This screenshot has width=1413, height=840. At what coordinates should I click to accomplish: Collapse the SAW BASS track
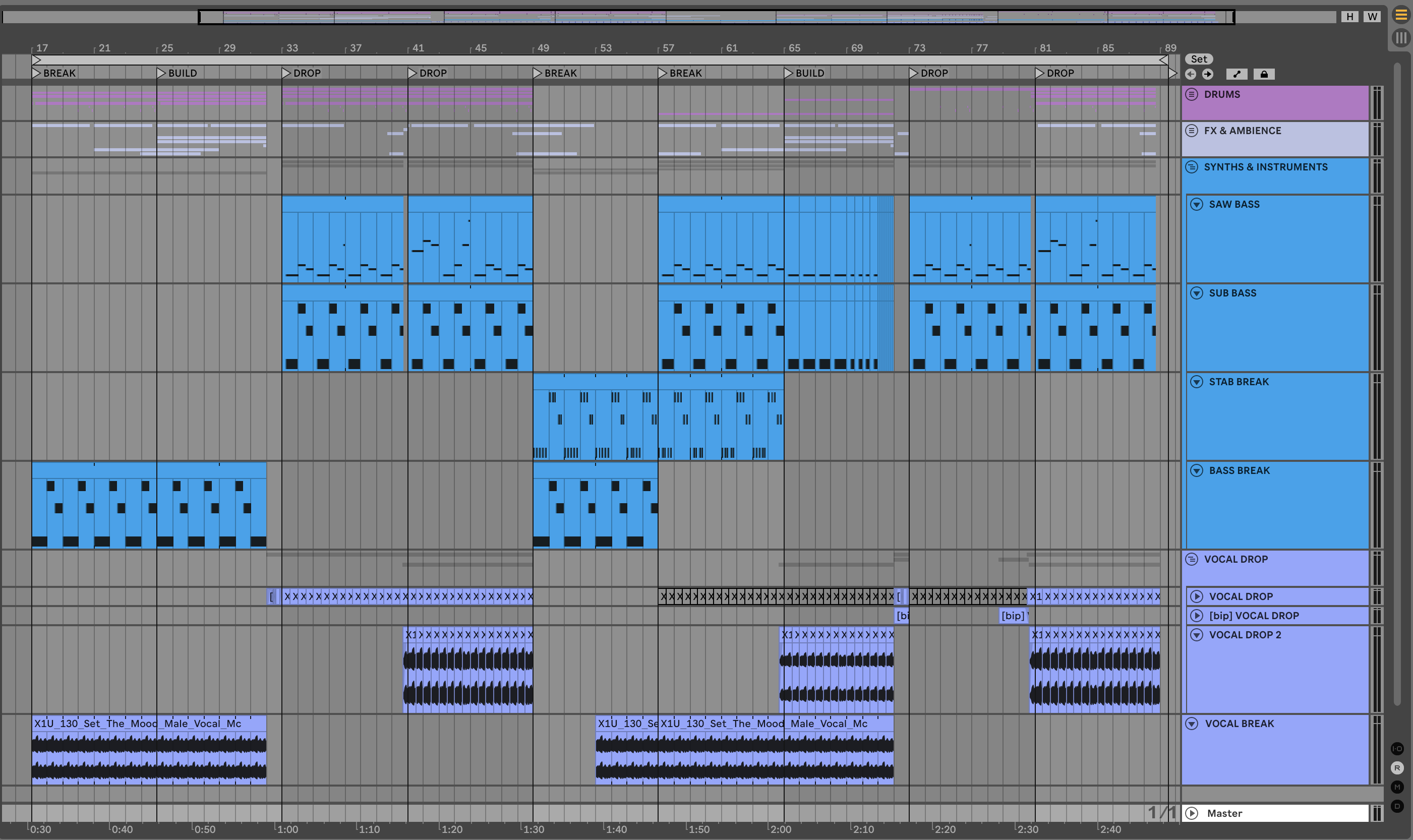1197,204
